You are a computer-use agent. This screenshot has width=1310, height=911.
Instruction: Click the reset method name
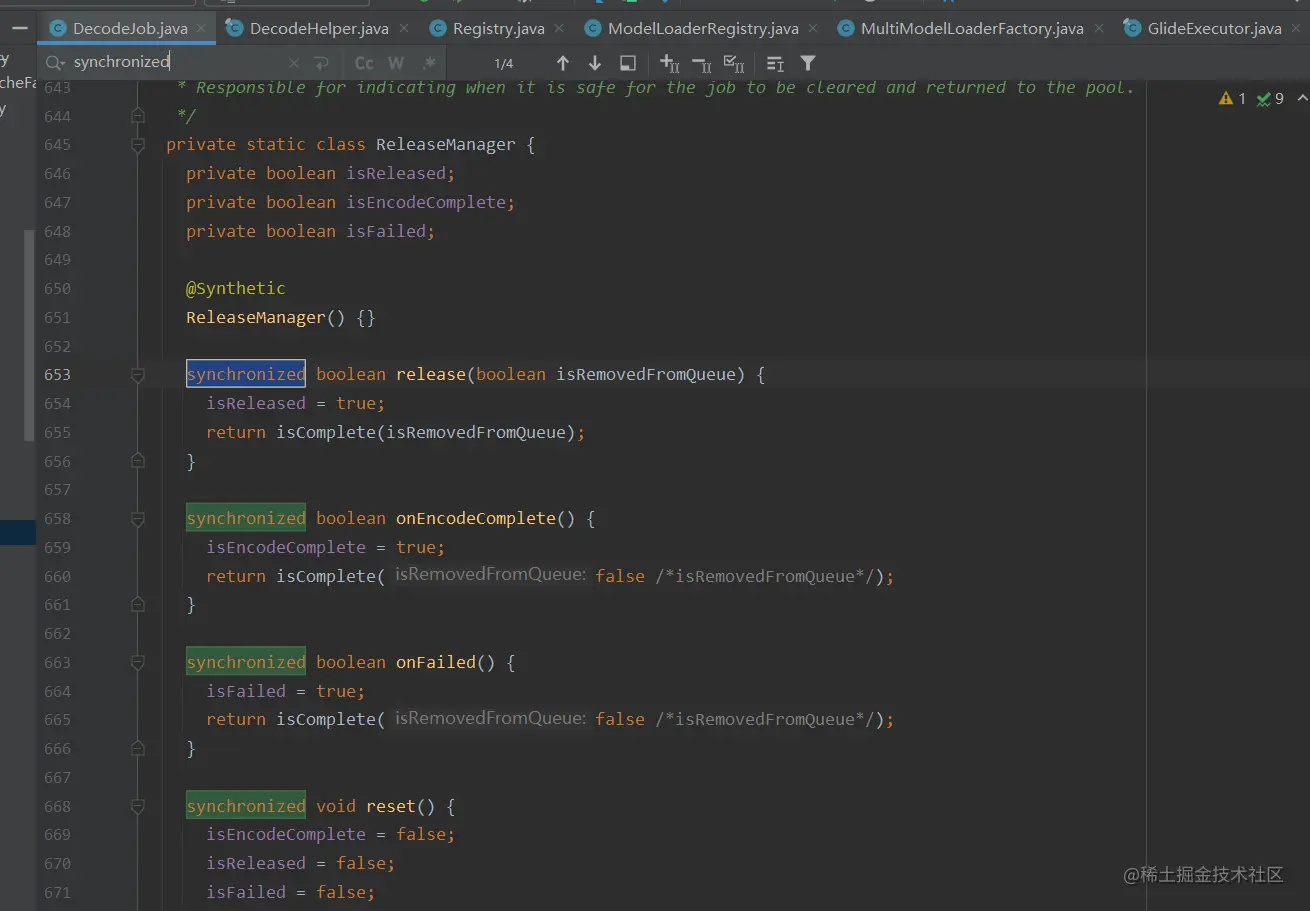click(x=391, y=806)
